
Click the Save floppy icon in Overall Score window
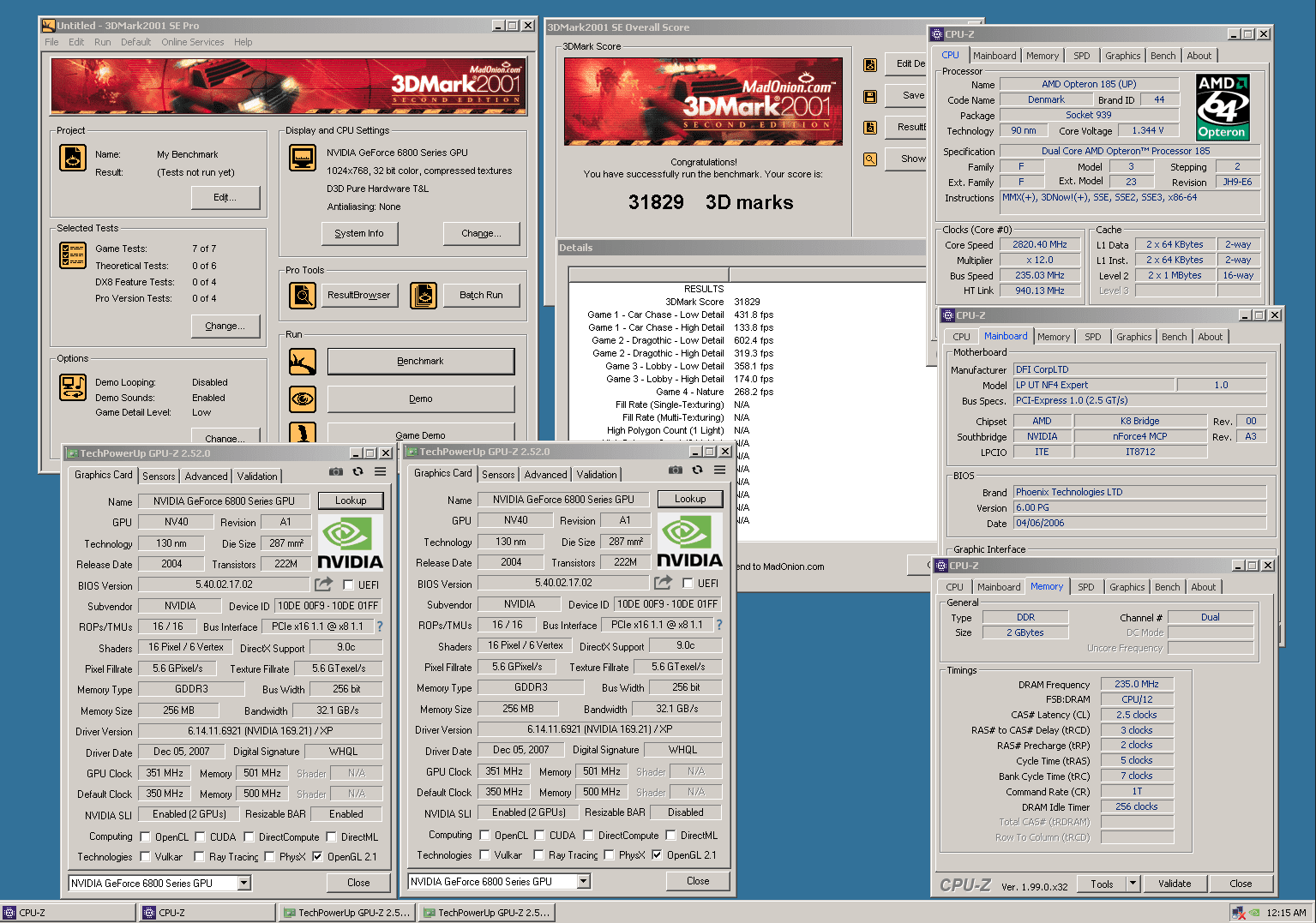(870, 97)
